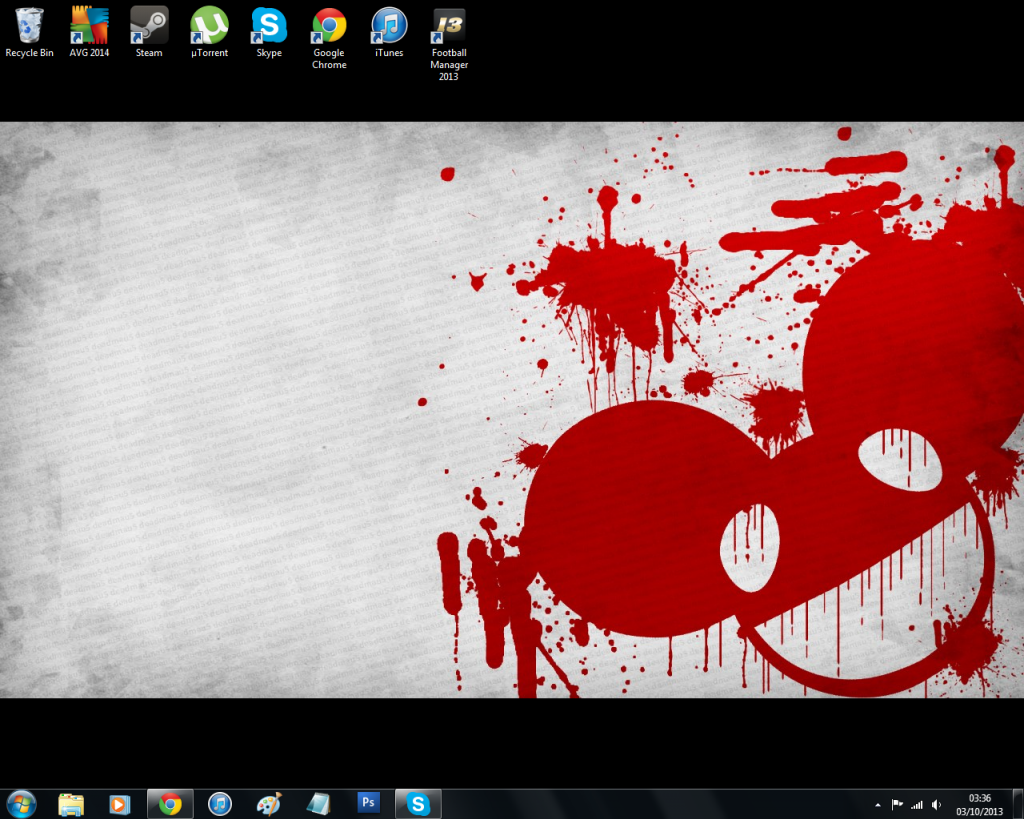
Task: Click the Show desktop button
Action: tap(1017, 804)
